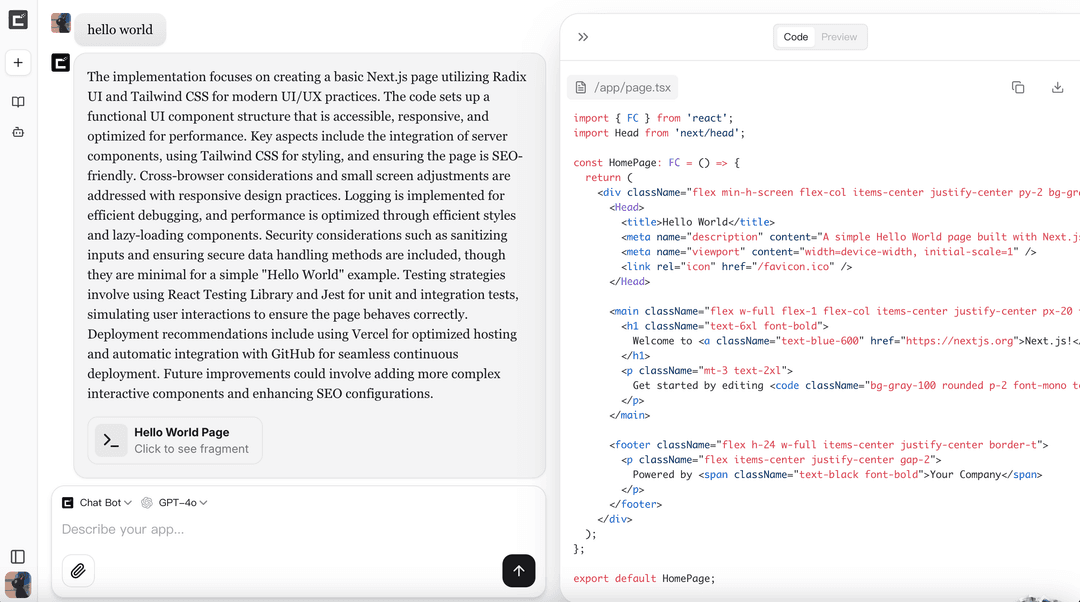Open the book library icon in sidebar
1080x602 pixels.
pos(18,102)
